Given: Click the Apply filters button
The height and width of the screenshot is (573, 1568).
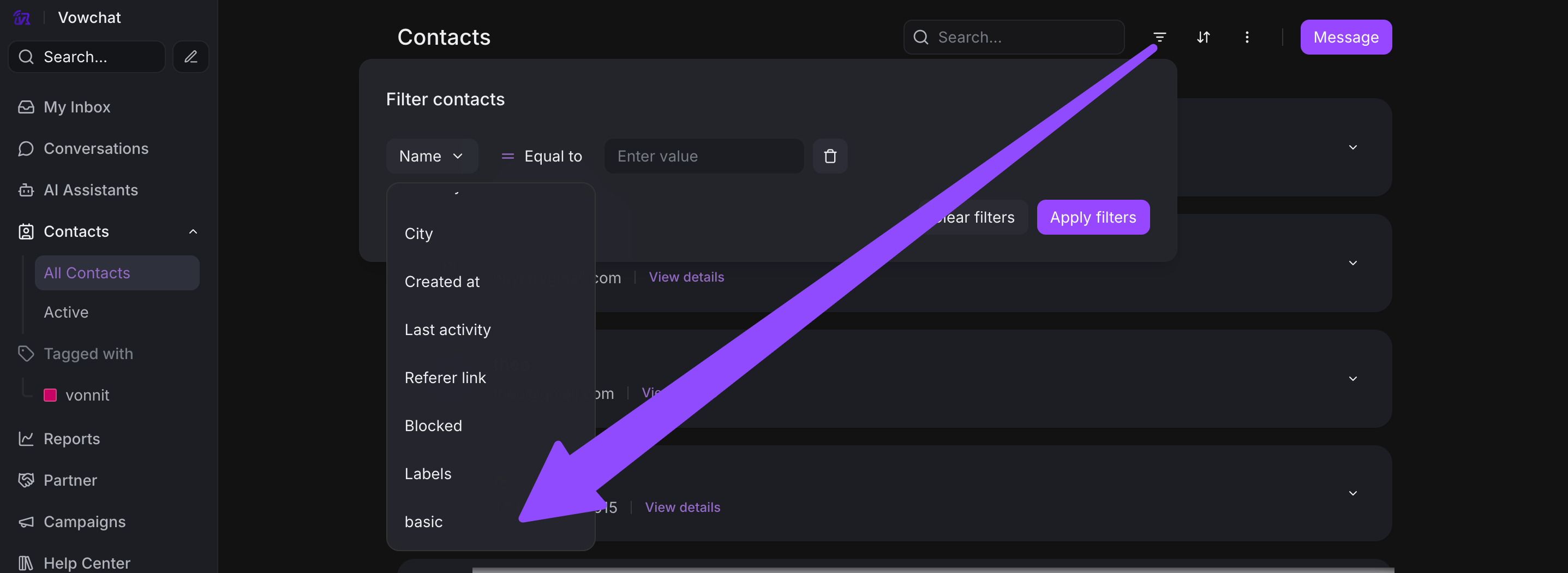Looking at the screenshot, I should 1093,217.
